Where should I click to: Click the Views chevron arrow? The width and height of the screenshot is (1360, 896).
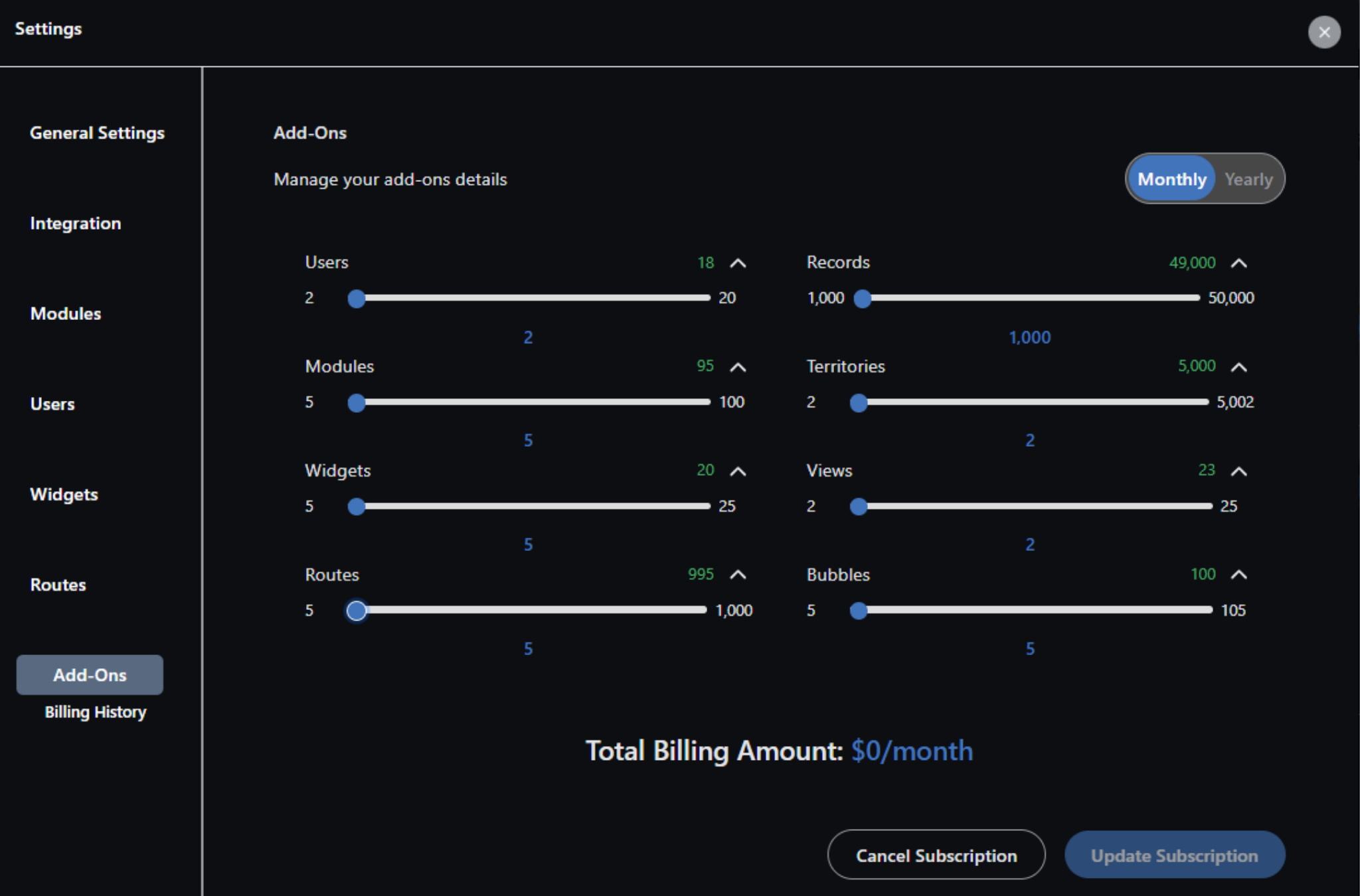tap(1238, 471)
